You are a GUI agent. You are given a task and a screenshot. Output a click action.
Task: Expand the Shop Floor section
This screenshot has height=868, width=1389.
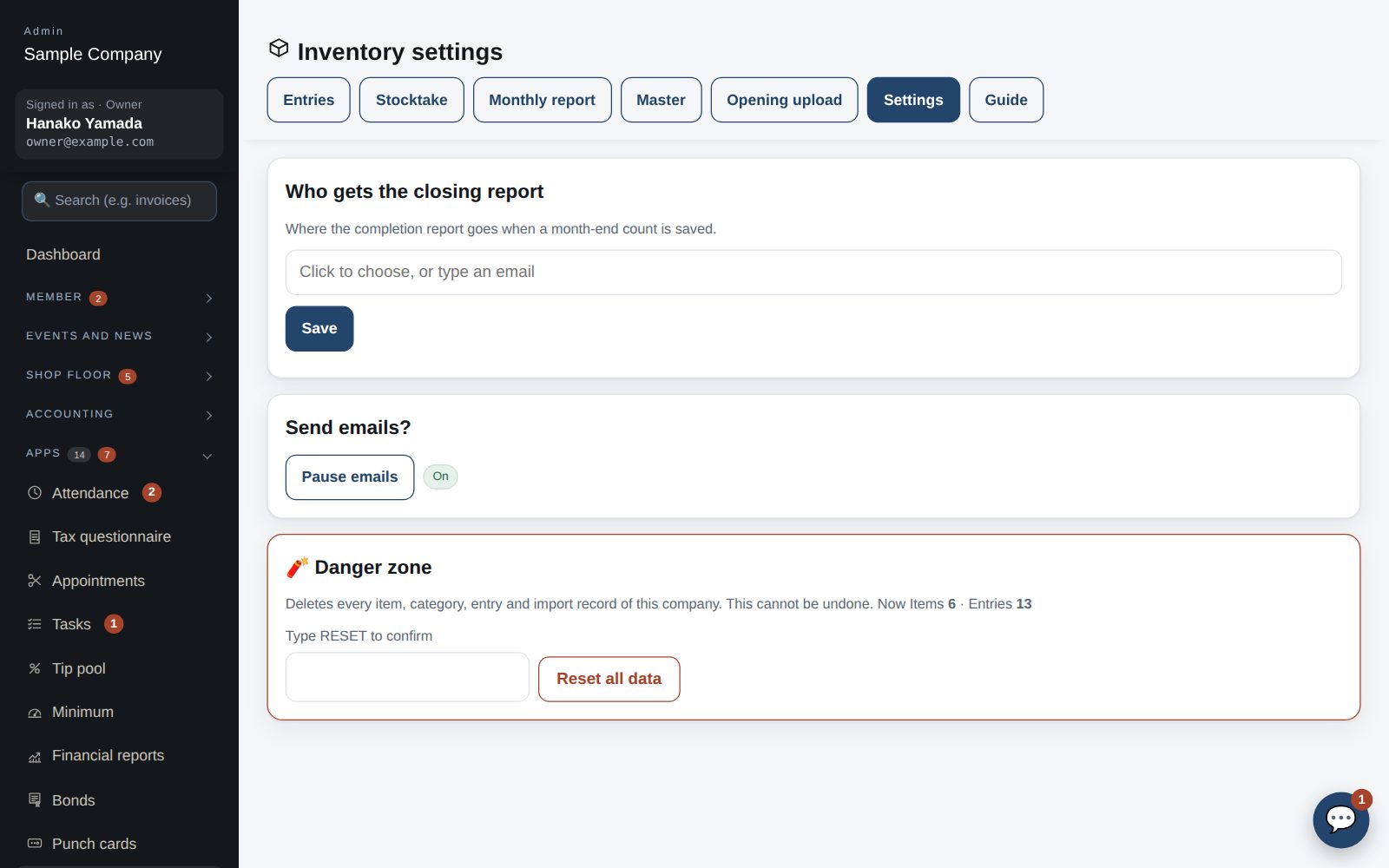tap(119, 376)
